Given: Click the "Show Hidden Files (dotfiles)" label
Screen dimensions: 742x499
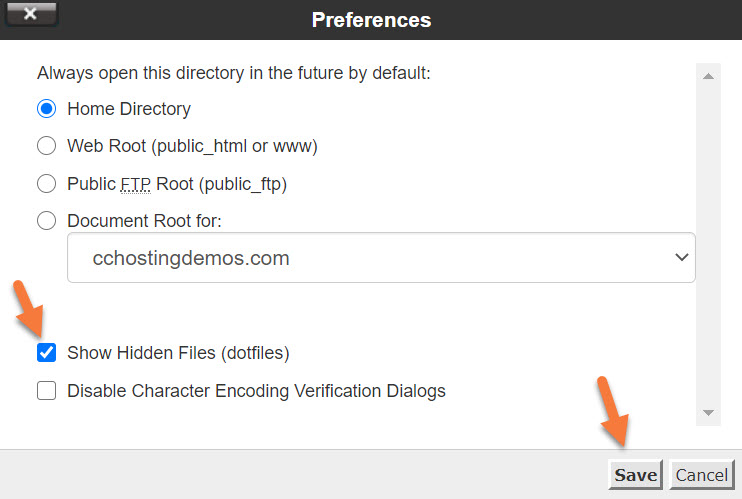Looking at the screenshot, I should [178, 353].
